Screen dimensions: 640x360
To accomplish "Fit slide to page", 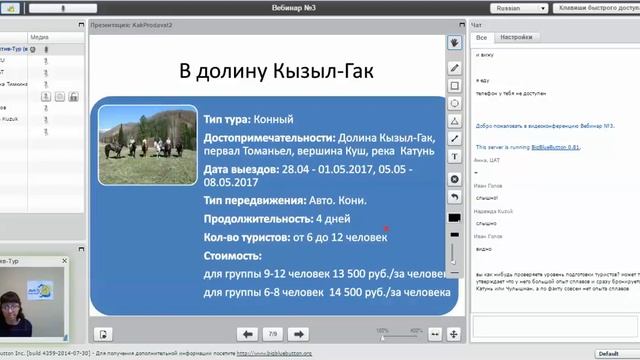I will pos(453,334).
